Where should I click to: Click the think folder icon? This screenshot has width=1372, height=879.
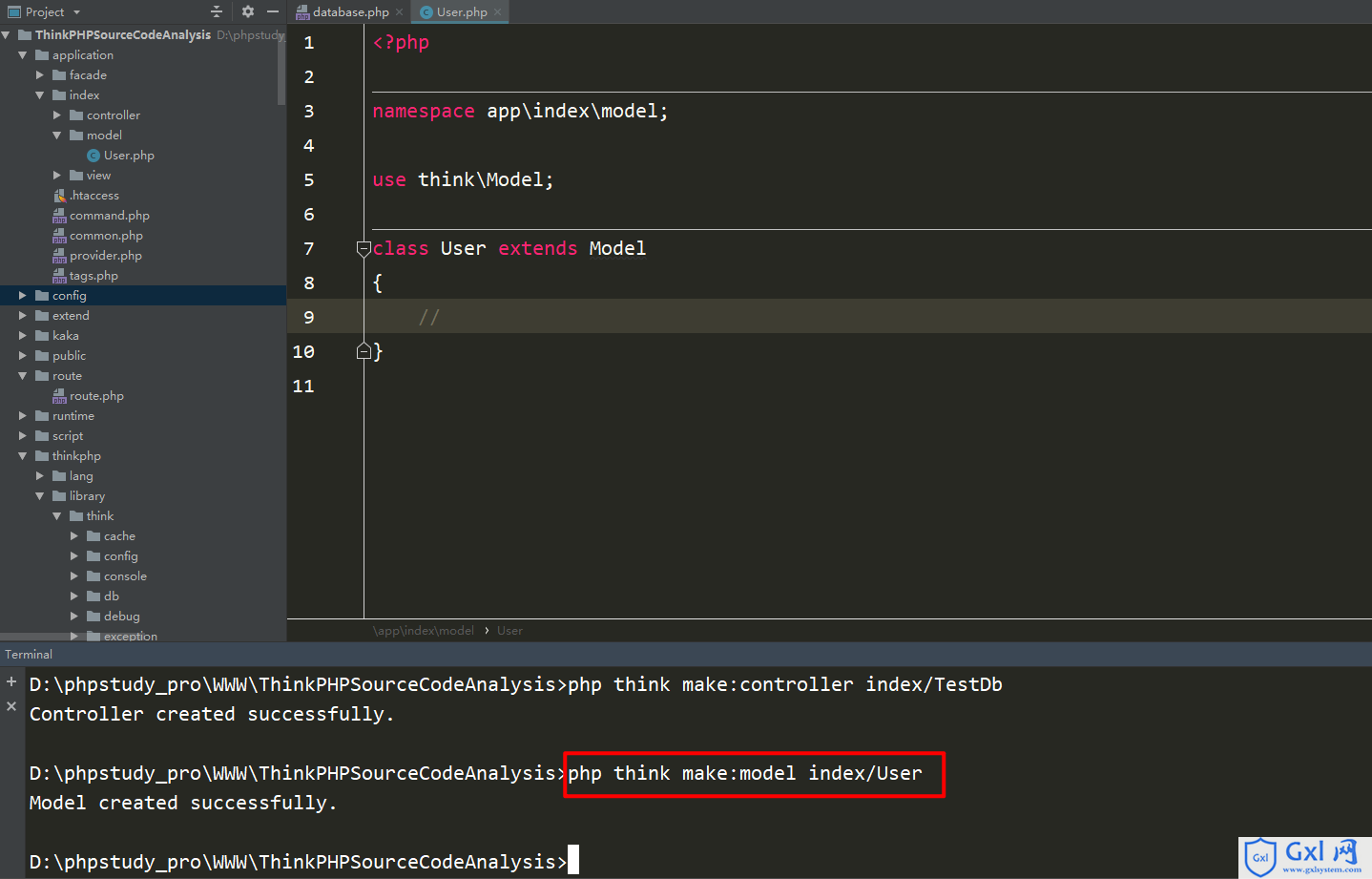point(76,516)
